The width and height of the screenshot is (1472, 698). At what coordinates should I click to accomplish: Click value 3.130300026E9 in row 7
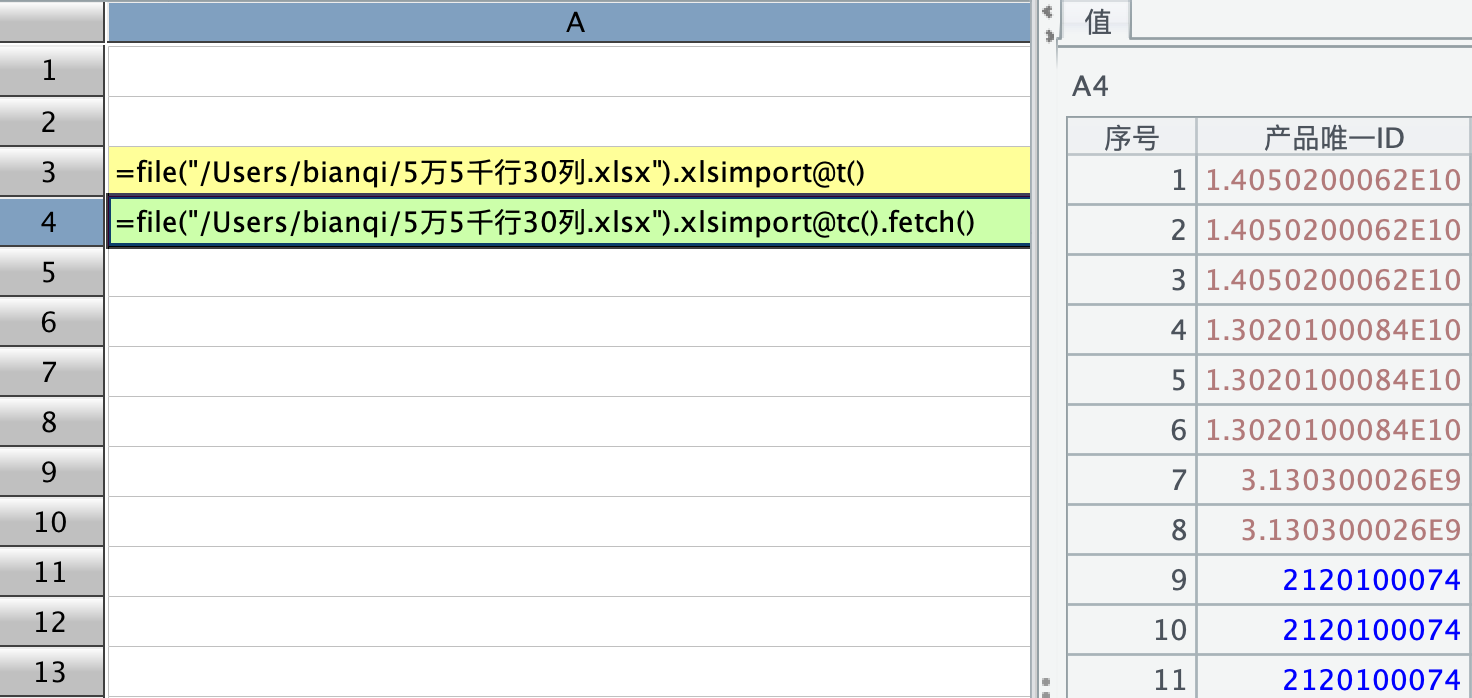[1334, 480]
